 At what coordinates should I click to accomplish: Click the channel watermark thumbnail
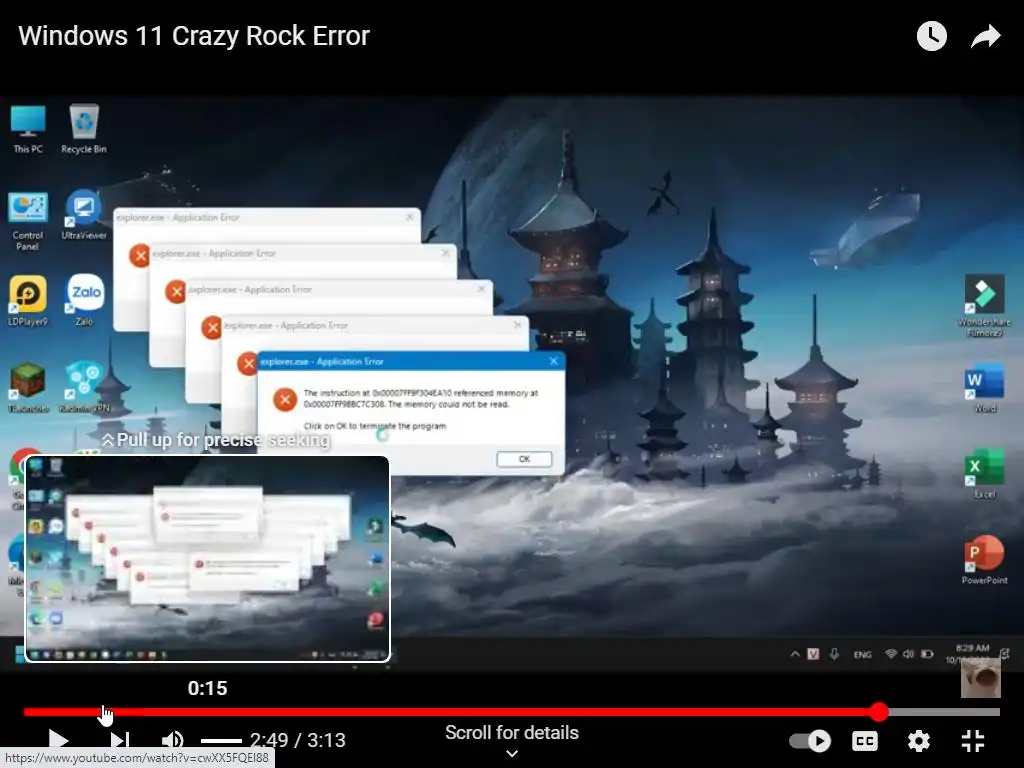pyautogui.click(x=980, y=678)
